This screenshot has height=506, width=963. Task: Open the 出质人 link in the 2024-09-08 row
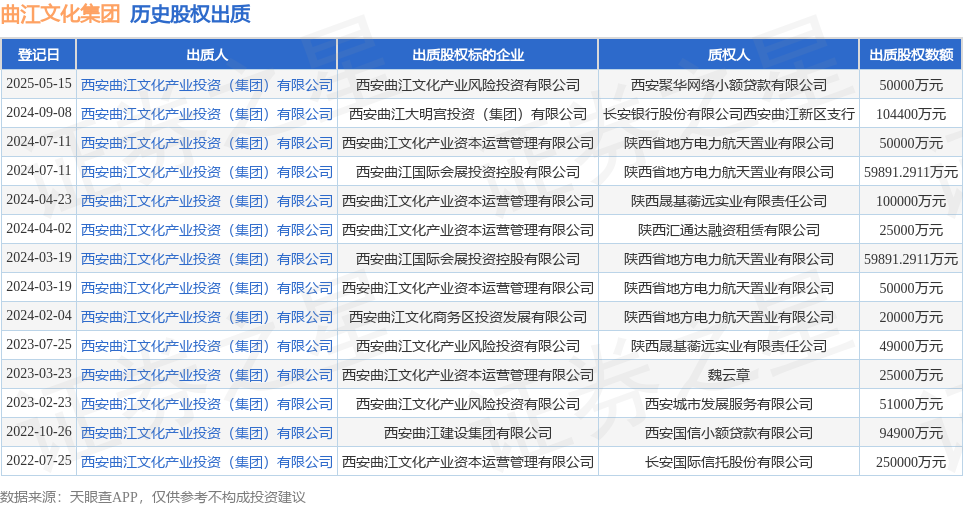[x=207, y=114]
